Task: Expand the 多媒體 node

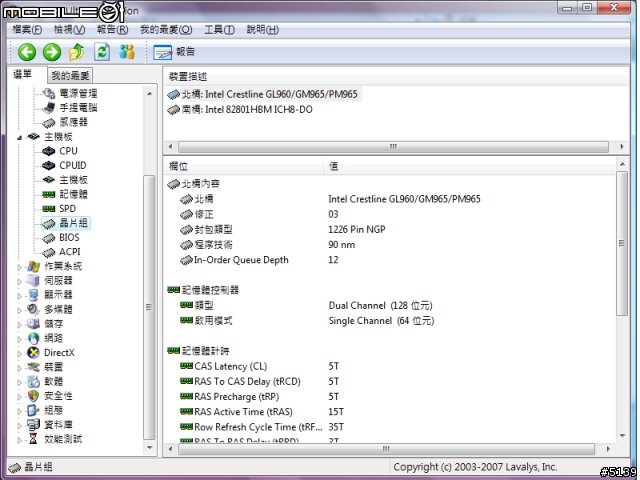Action: (x=19, y=310)
